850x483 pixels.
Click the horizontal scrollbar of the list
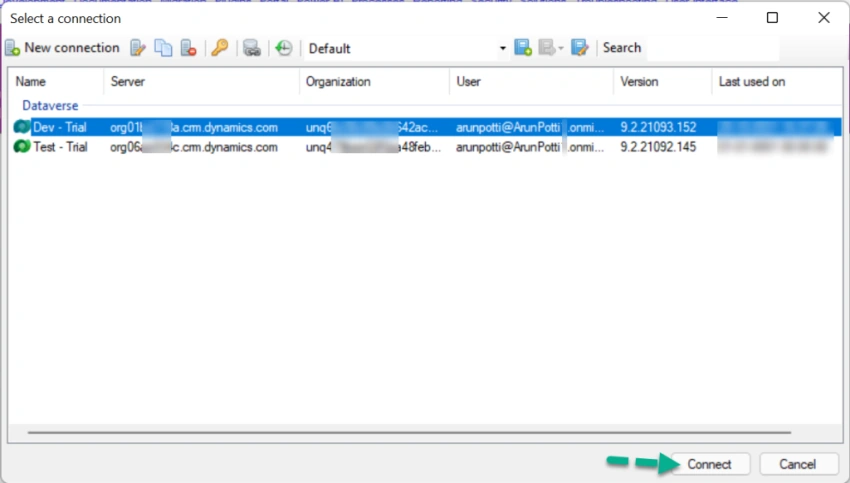pyautogui.click(x=409, y=433)
